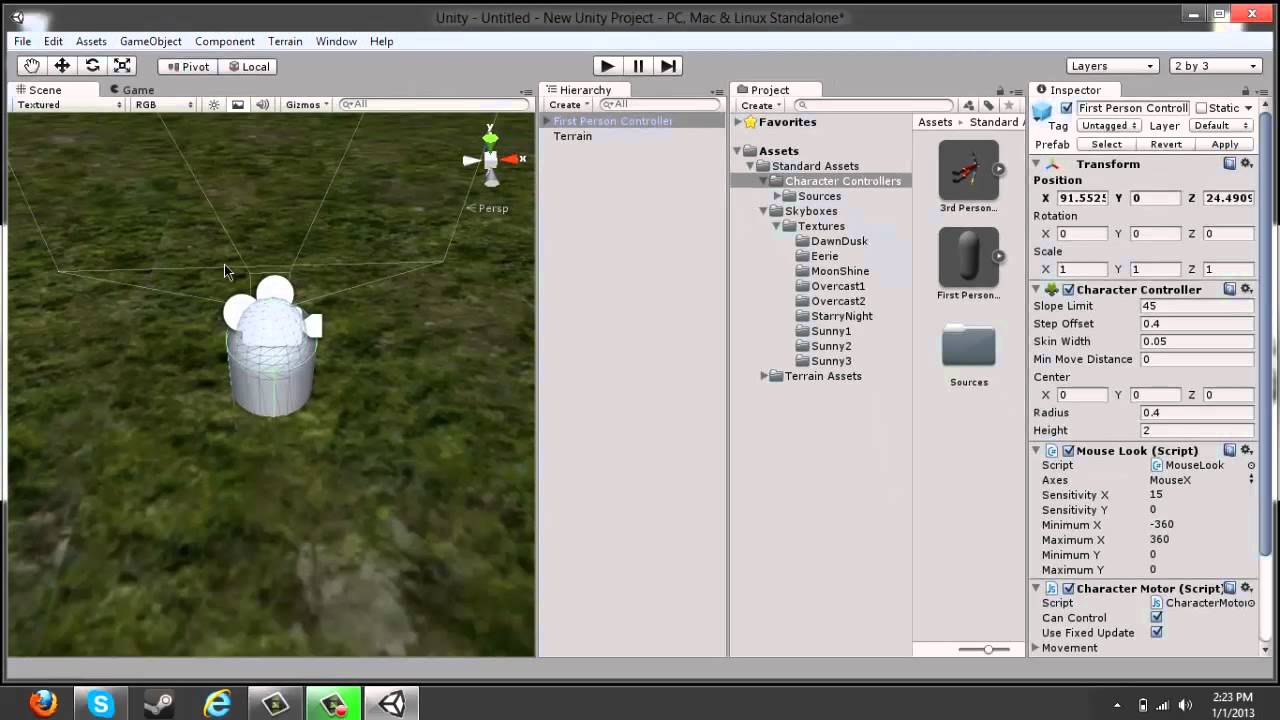Toggle Local/Global handle rotation
The height and width of the screenshot is (720, 1280).
coord(248,67)
